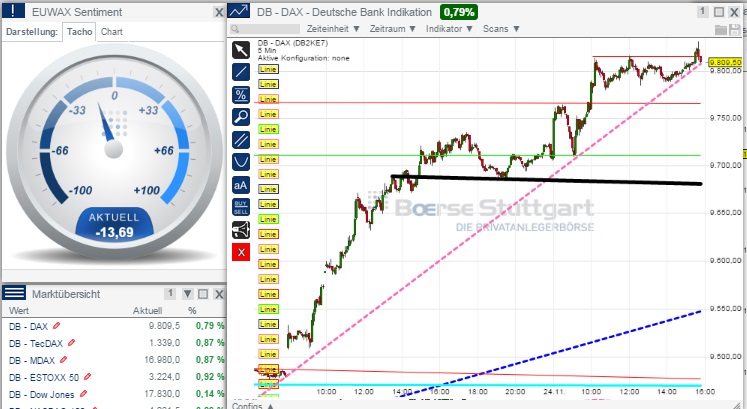Click the pencil icon next to DB - TecDAX

[x=71, y=342]
